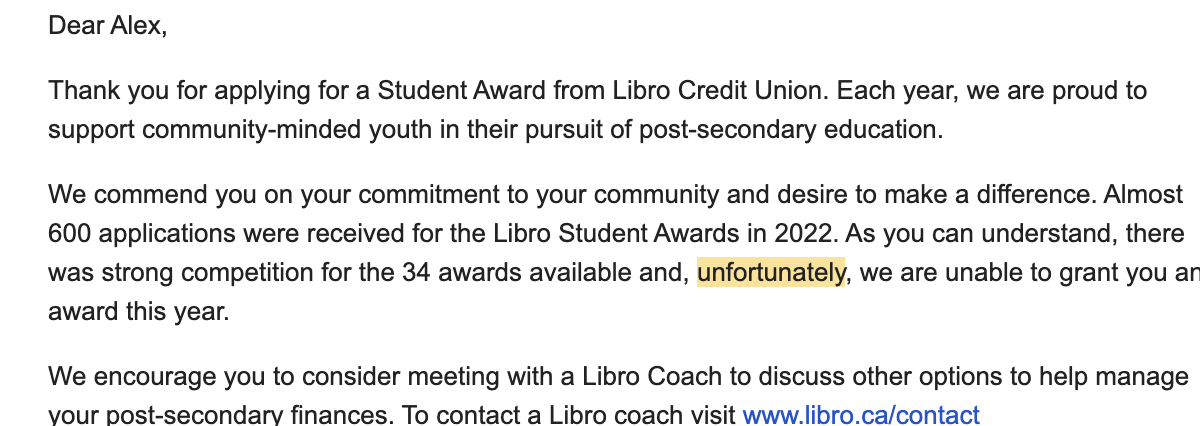
Task: Open the www.libro.ca/contact link
Action: click(860, 414)
